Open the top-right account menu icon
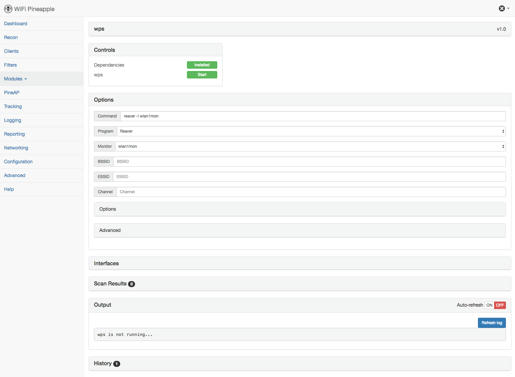This screenshot has height=377, width=515. point(503,8)
